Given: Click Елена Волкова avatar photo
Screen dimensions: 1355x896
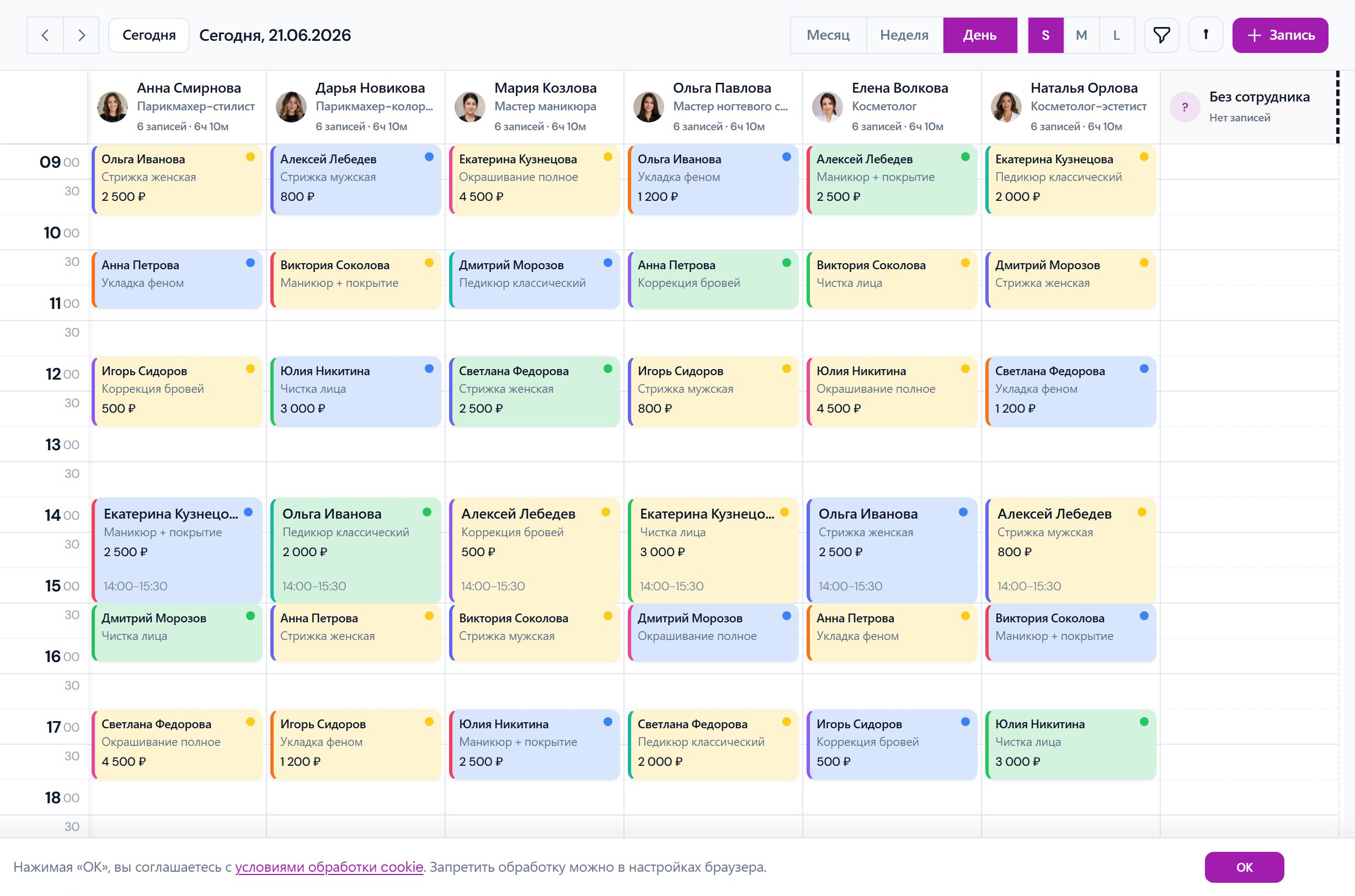Looking at the screenshot, I should pos(827,107).
